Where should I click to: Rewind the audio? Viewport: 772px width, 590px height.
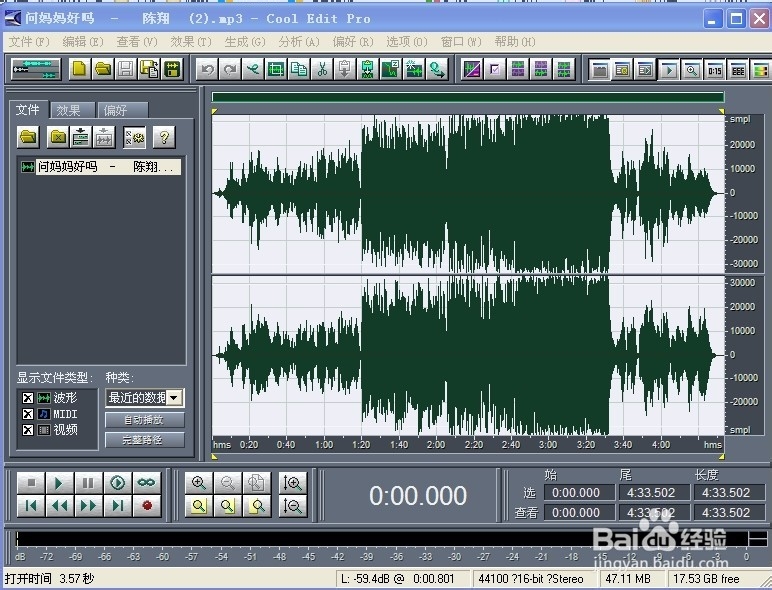[59, 506]
